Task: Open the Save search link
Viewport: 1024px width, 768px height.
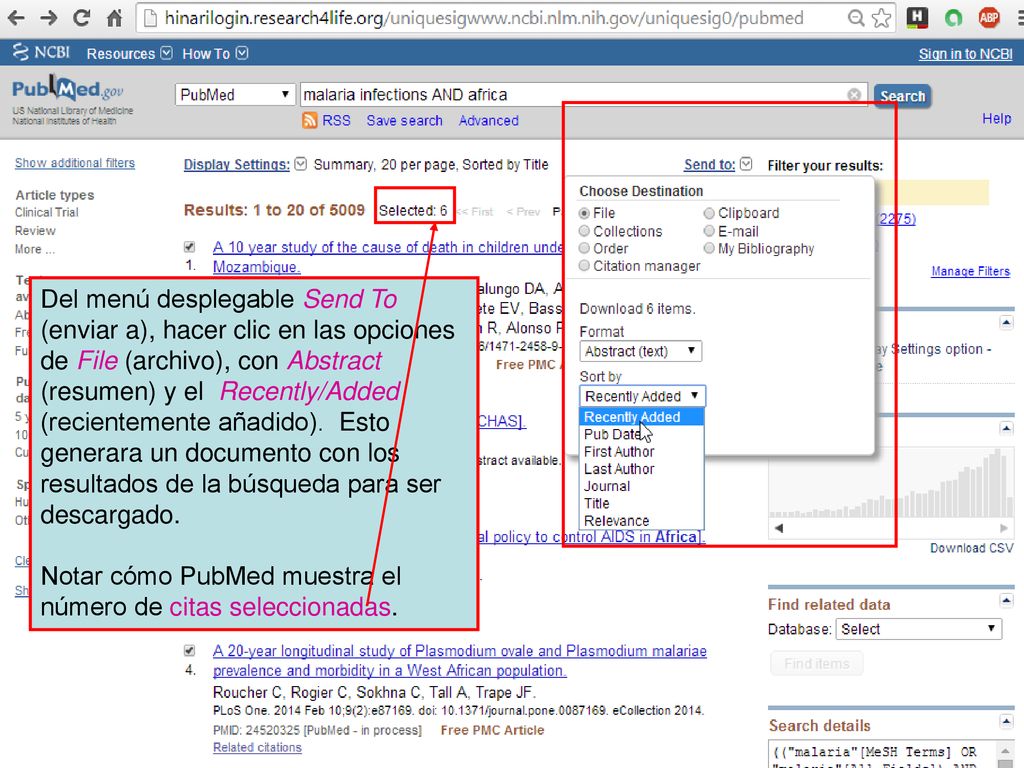Action: 404,121
